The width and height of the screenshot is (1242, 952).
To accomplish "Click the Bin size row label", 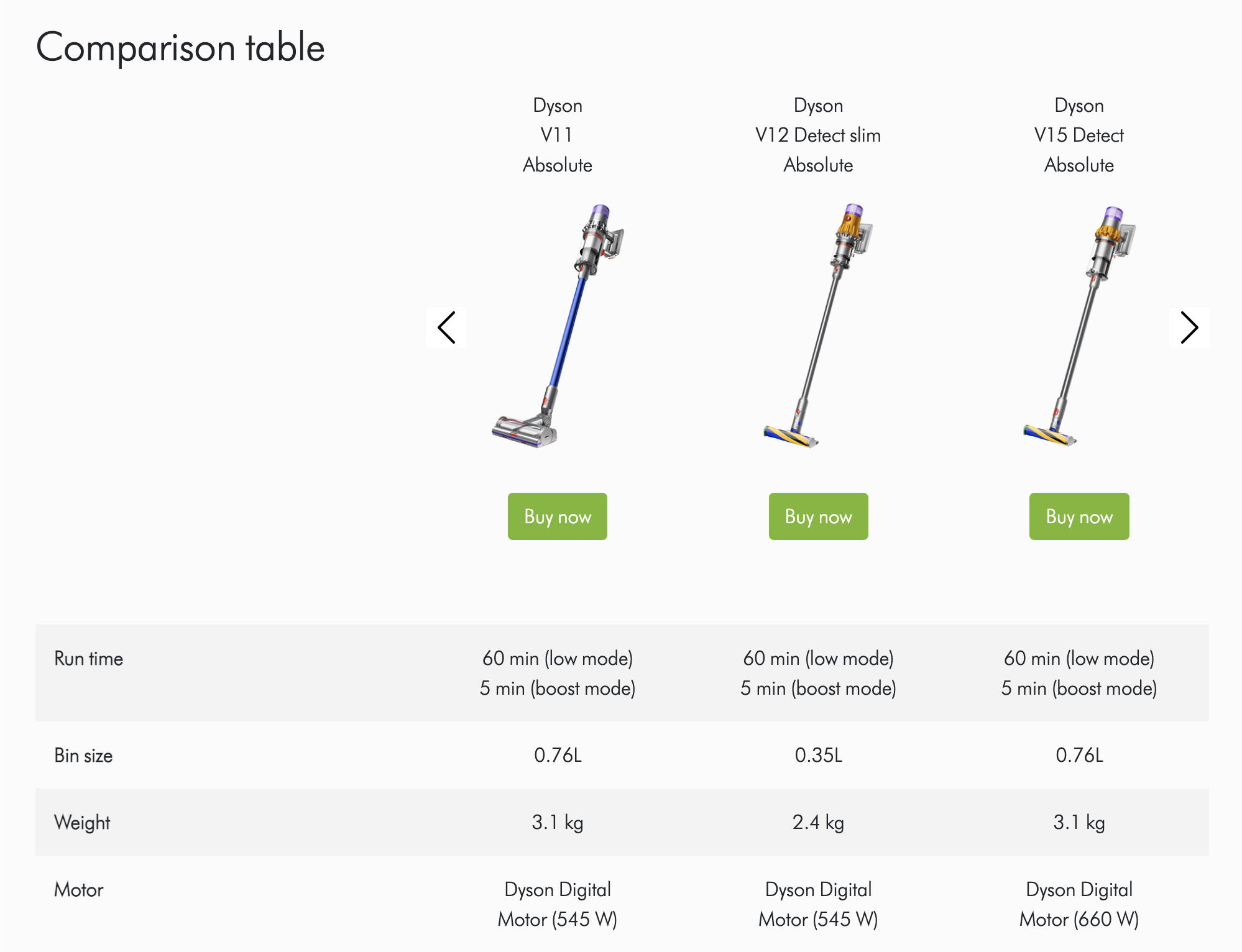I will pos(83,755).
